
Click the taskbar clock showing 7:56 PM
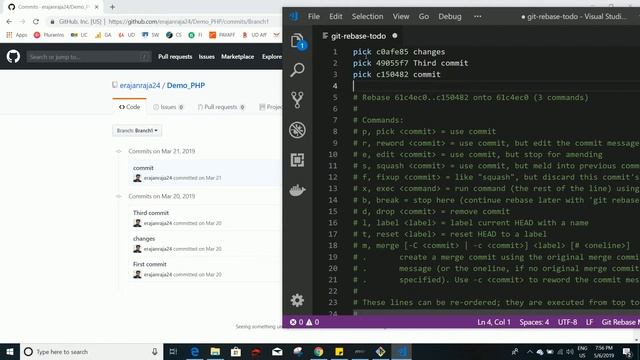tap(604, 352)
